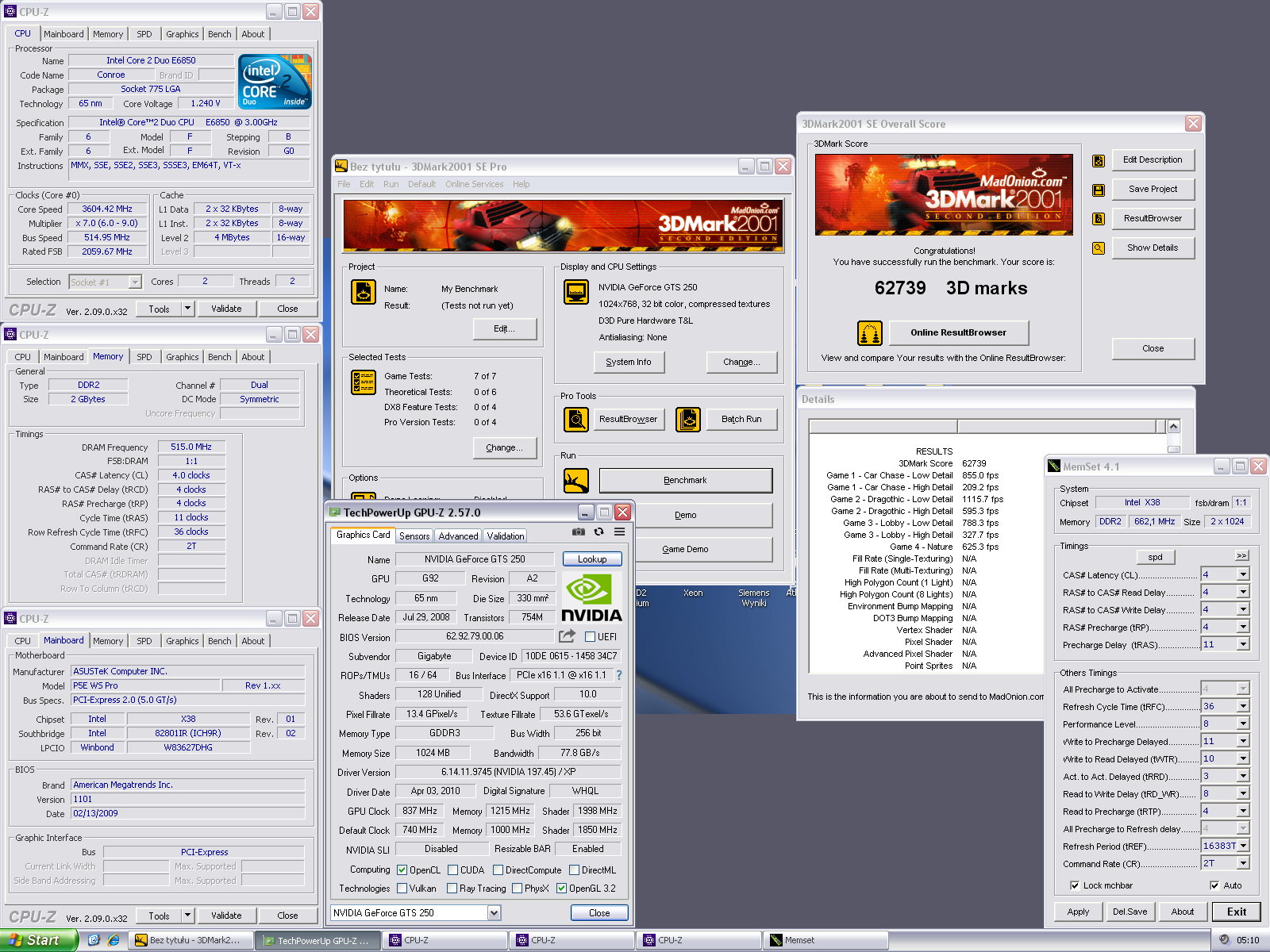
Task: Click the Bus Interface question mark icon
Action: tap(619, 675)
